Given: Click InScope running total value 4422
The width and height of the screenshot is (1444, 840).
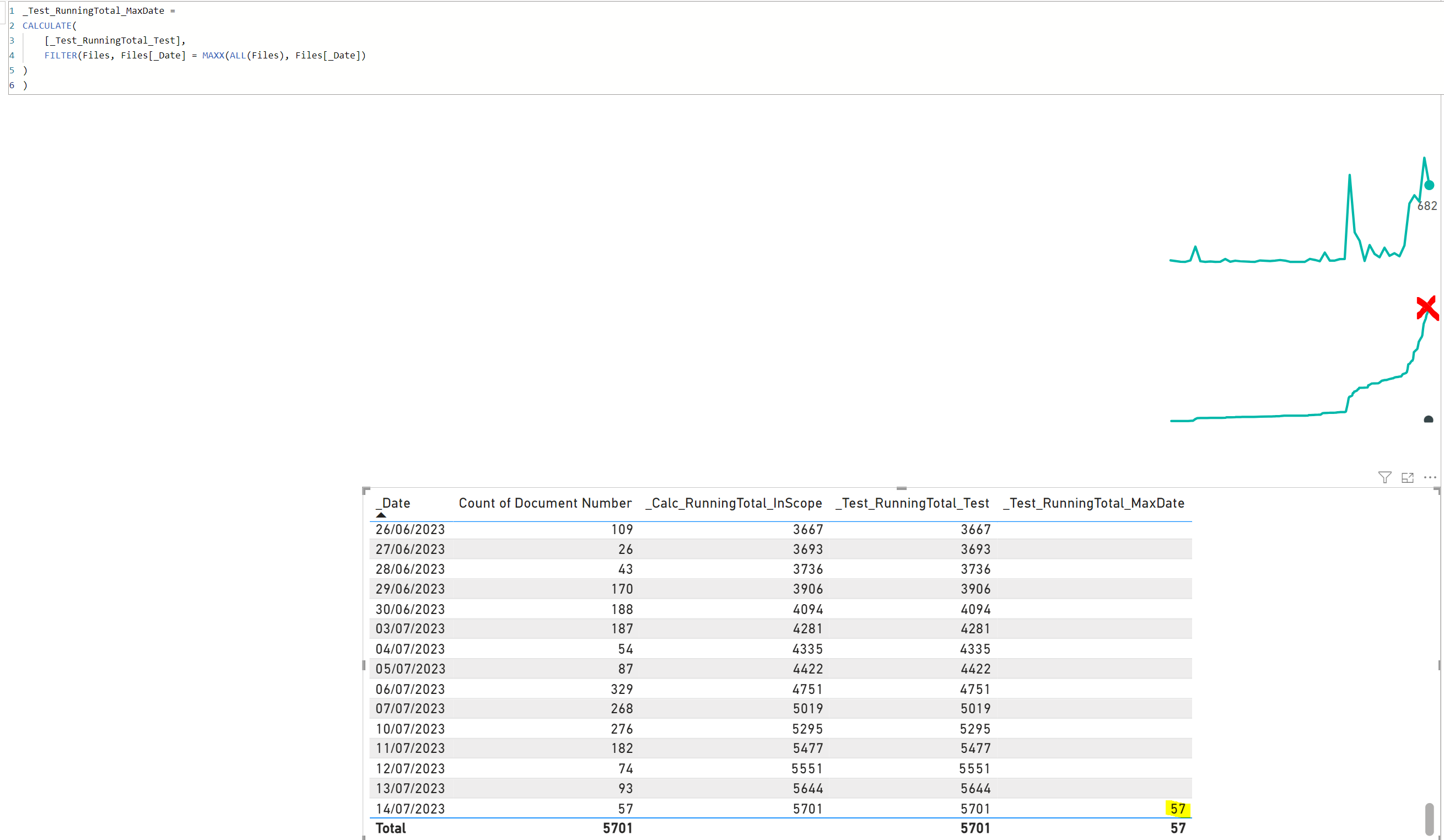Looking at the screenshot, I should pos(808,669).
